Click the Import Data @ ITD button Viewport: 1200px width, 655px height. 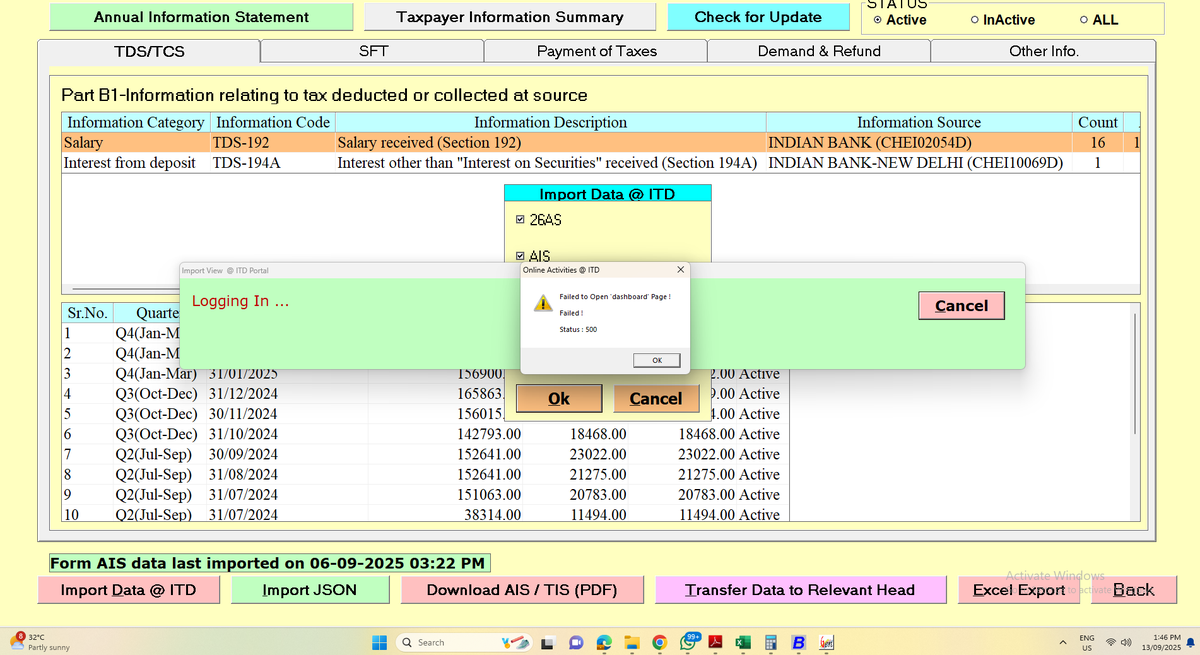click(128, 590)
